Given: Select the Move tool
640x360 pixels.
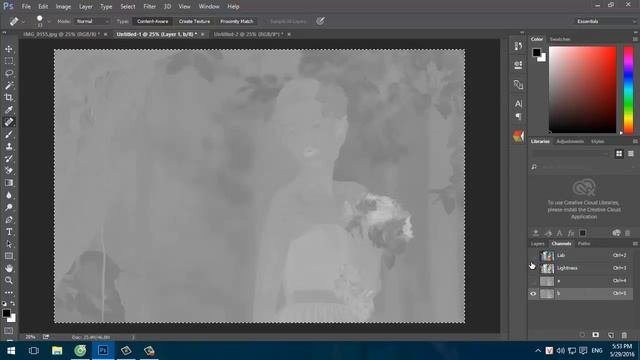Looking at the screenshot, I should point(9,49).
